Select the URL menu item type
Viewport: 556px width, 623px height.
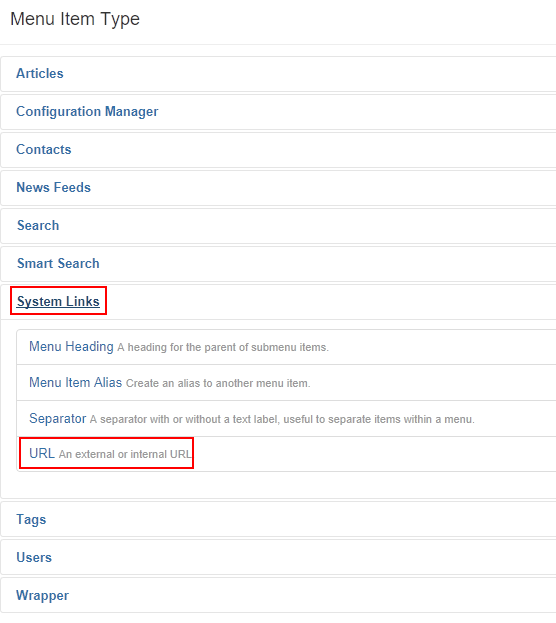(x=42, y=453)
